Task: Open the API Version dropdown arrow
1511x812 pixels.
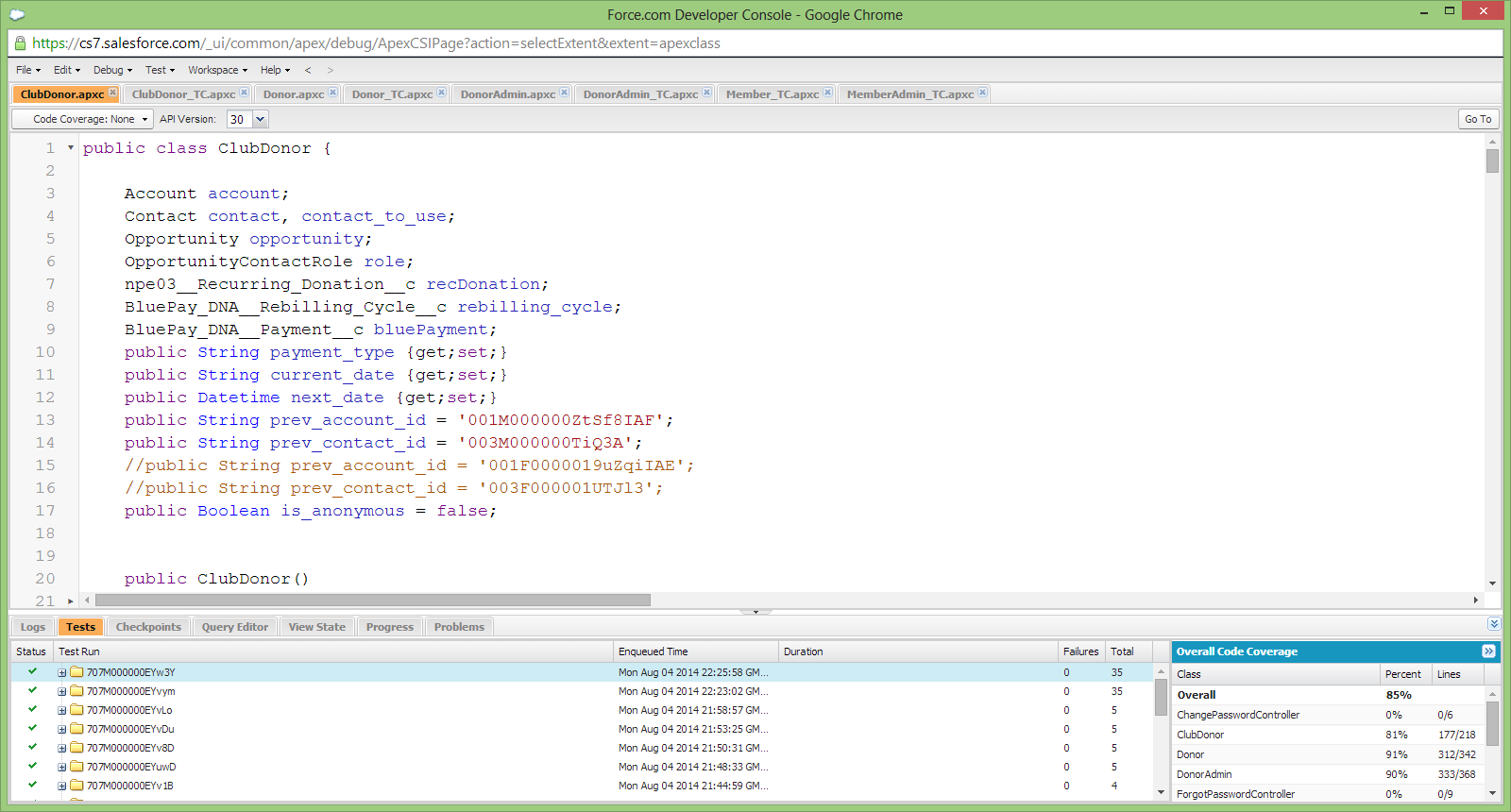Action: [261, 119]
